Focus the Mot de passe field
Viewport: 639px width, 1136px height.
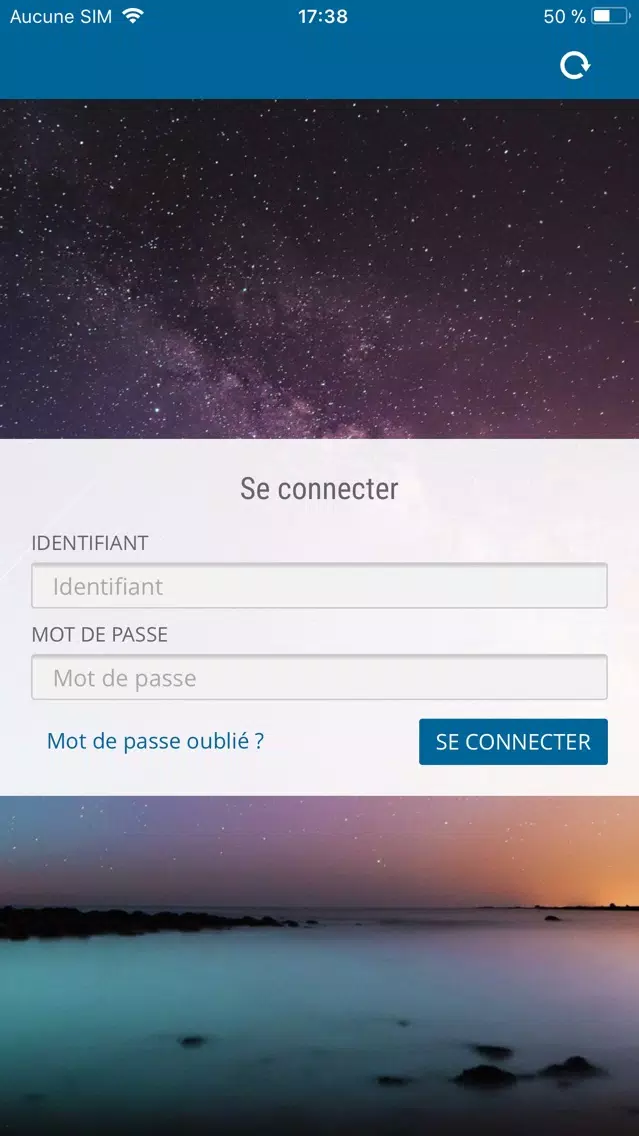(320, 677)
